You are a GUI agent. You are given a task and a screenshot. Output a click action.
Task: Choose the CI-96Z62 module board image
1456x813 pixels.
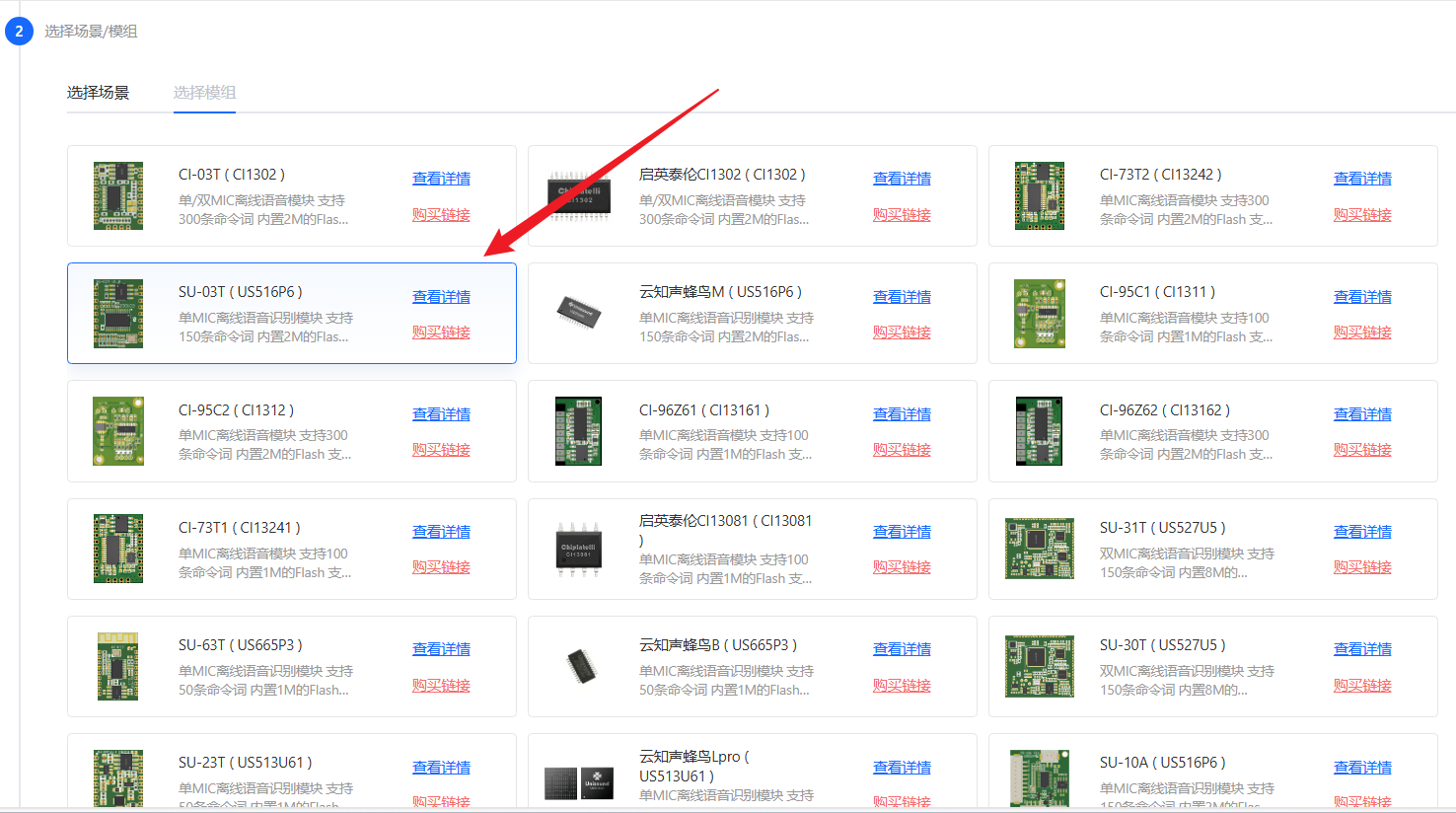pos(1039,431)
